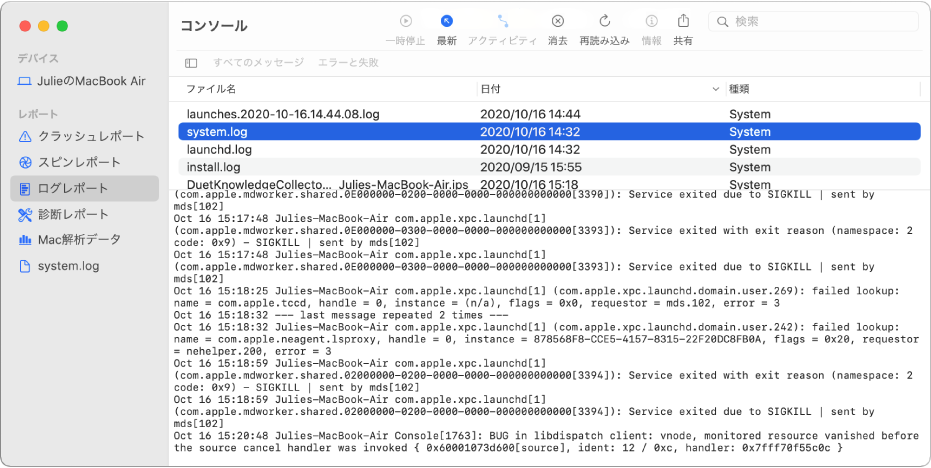Select the Errors and Faults (エラーと失敗) filter
The height and width of the screenshot is (468, 931).
[348, 62]
